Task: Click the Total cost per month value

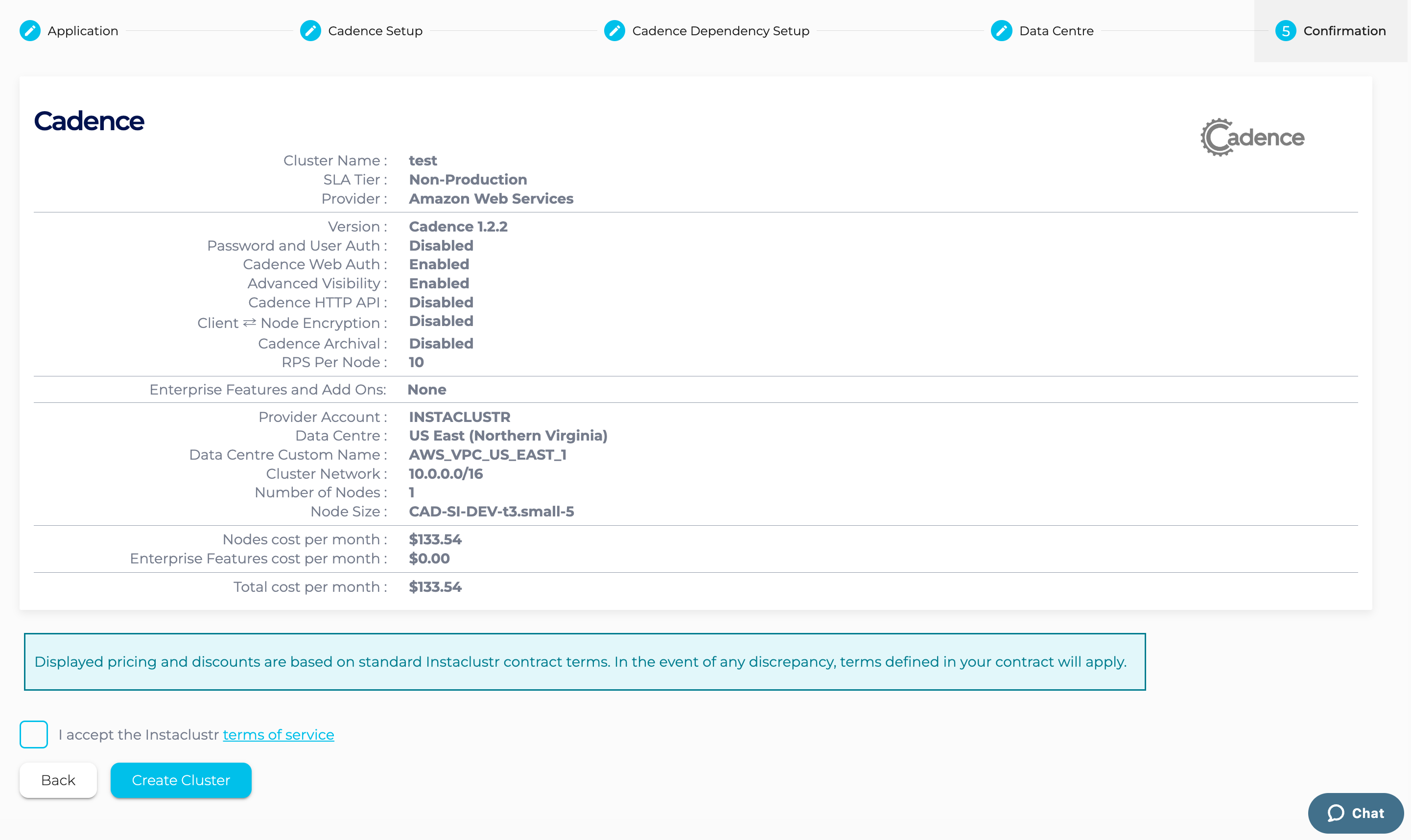Action: coord(435,586)
